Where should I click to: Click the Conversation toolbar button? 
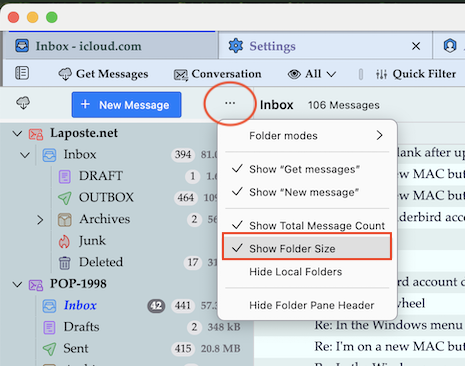coord(217,74)
